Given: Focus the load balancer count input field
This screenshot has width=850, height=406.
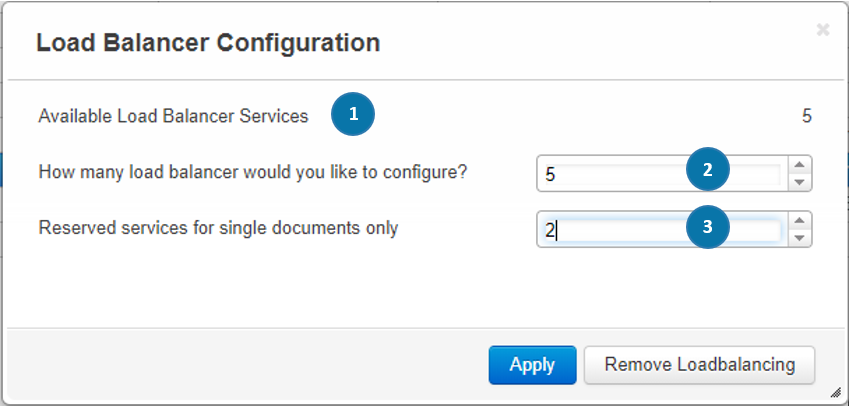Looking at the screenshot, I should (x=662, y=173).
